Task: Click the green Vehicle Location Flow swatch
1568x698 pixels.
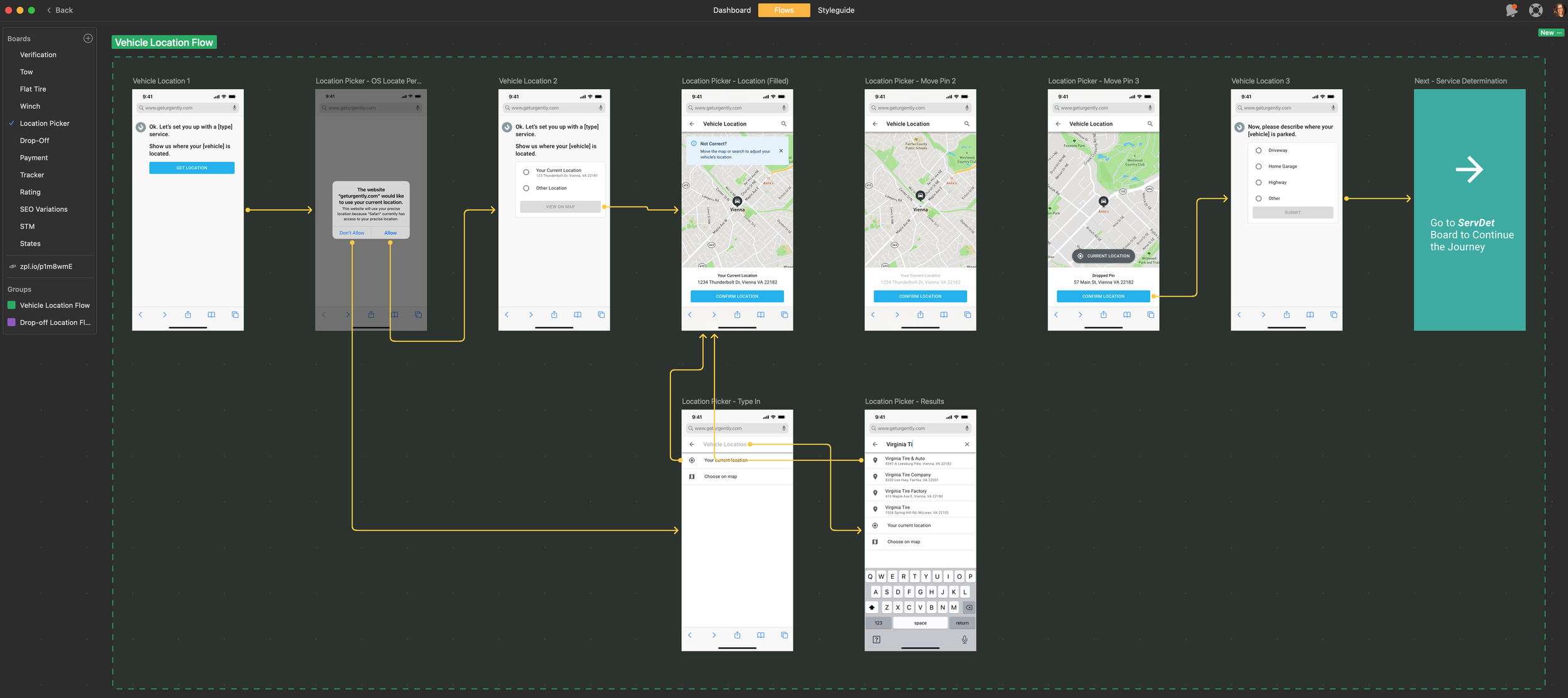Action: [x=11, y=305]
